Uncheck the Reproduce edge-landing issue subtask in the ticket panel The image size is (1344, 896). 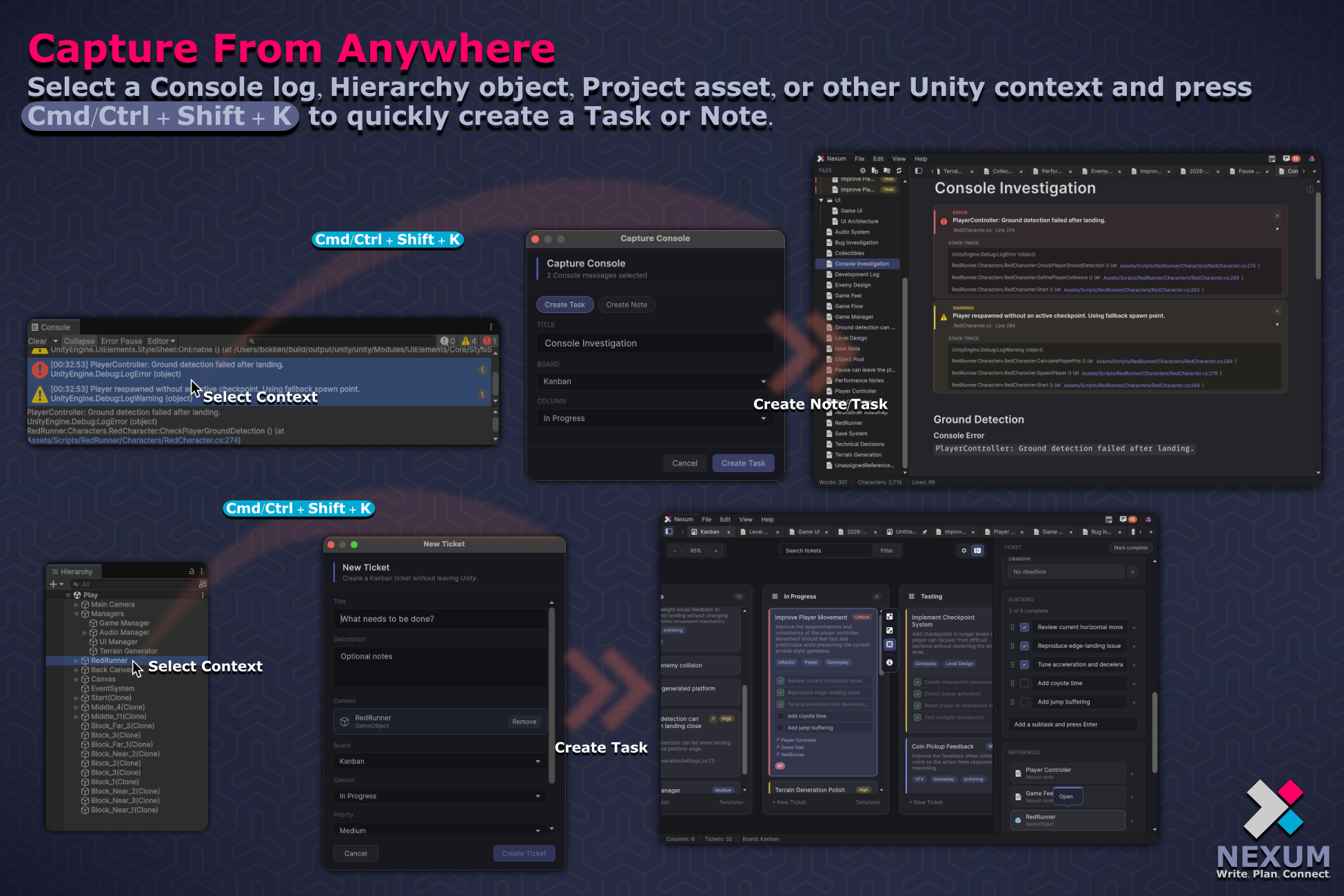(x=1024, y=646)
